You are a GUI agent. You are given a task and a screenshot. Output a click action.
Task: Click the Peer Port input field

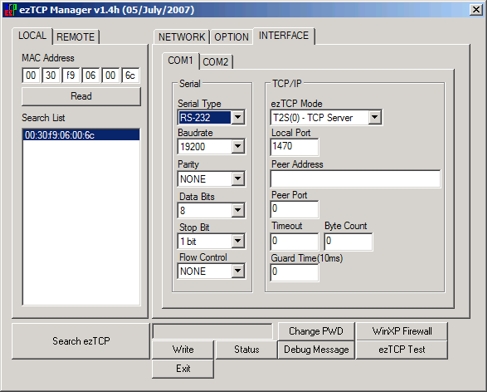tap(294, 209)
